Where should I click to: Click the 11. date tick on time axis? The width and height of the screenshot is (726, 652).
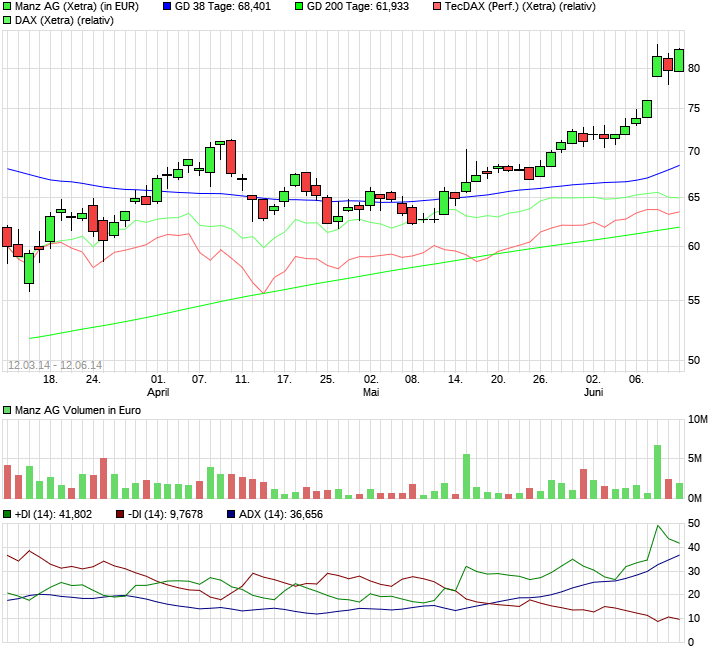pos(242,379)
